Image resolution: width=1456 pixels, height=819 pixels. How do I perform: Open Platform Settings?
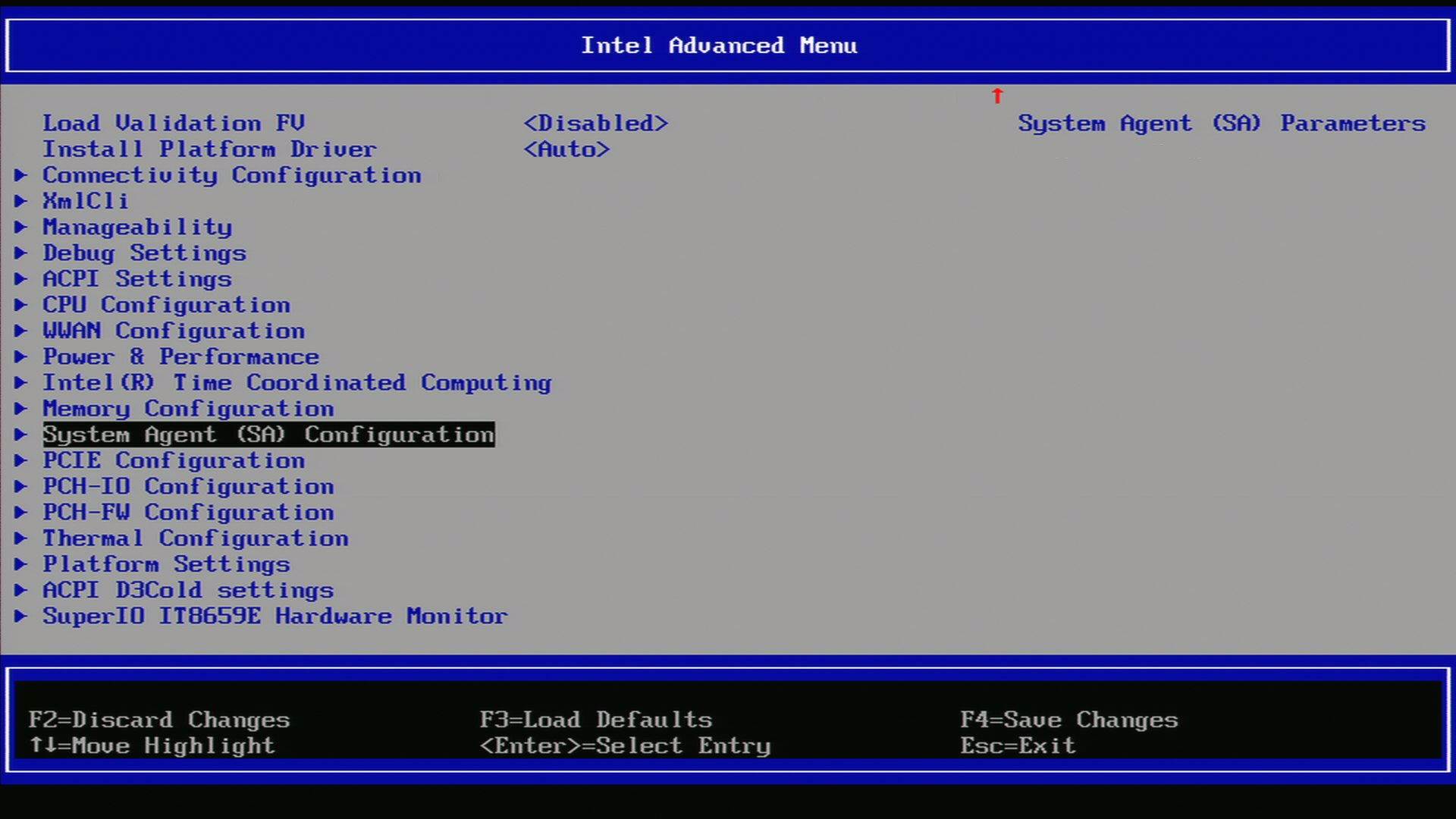tap(166, 564)
